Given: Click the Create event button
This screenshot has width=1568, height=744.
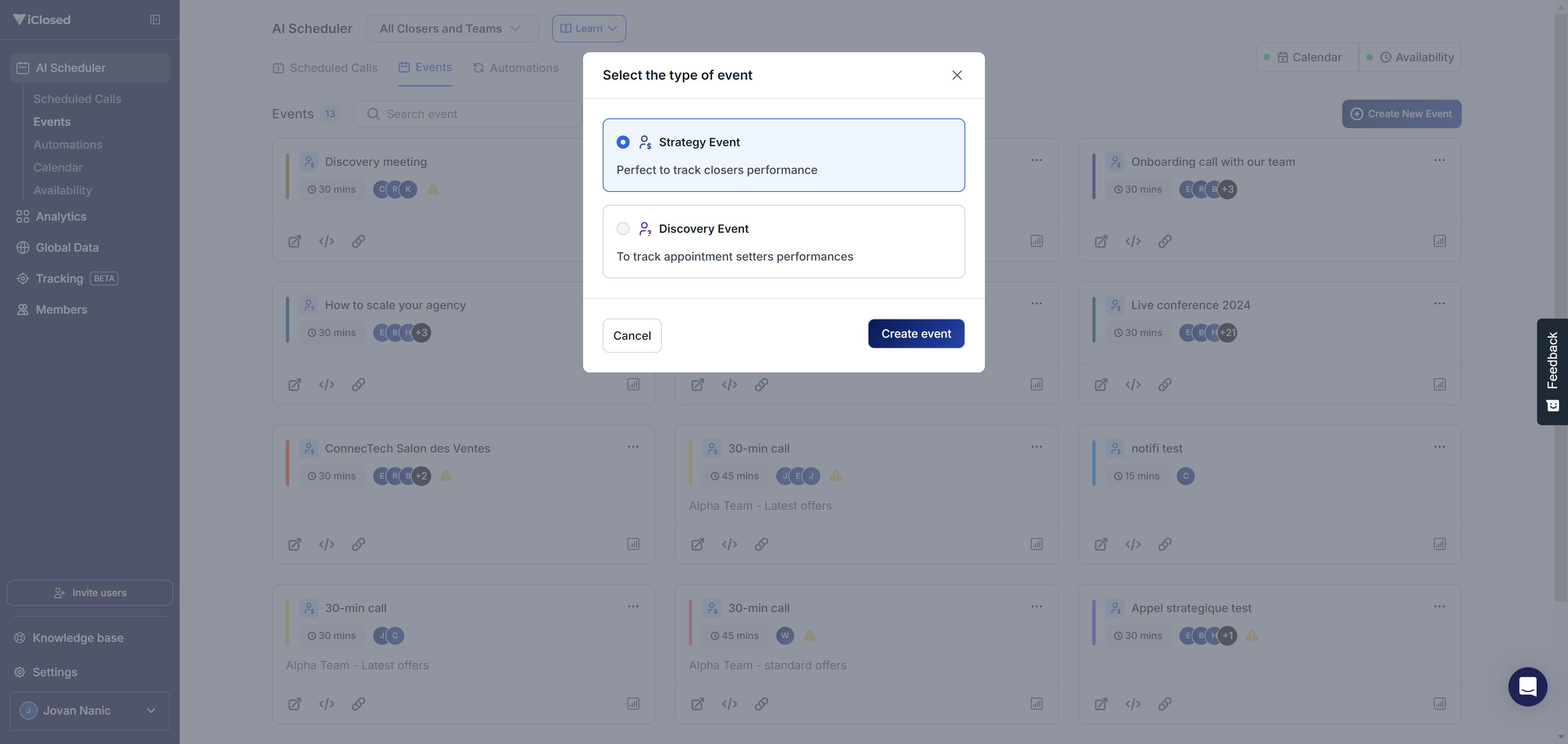Looking at the screenshot, I should coord(915,334).
